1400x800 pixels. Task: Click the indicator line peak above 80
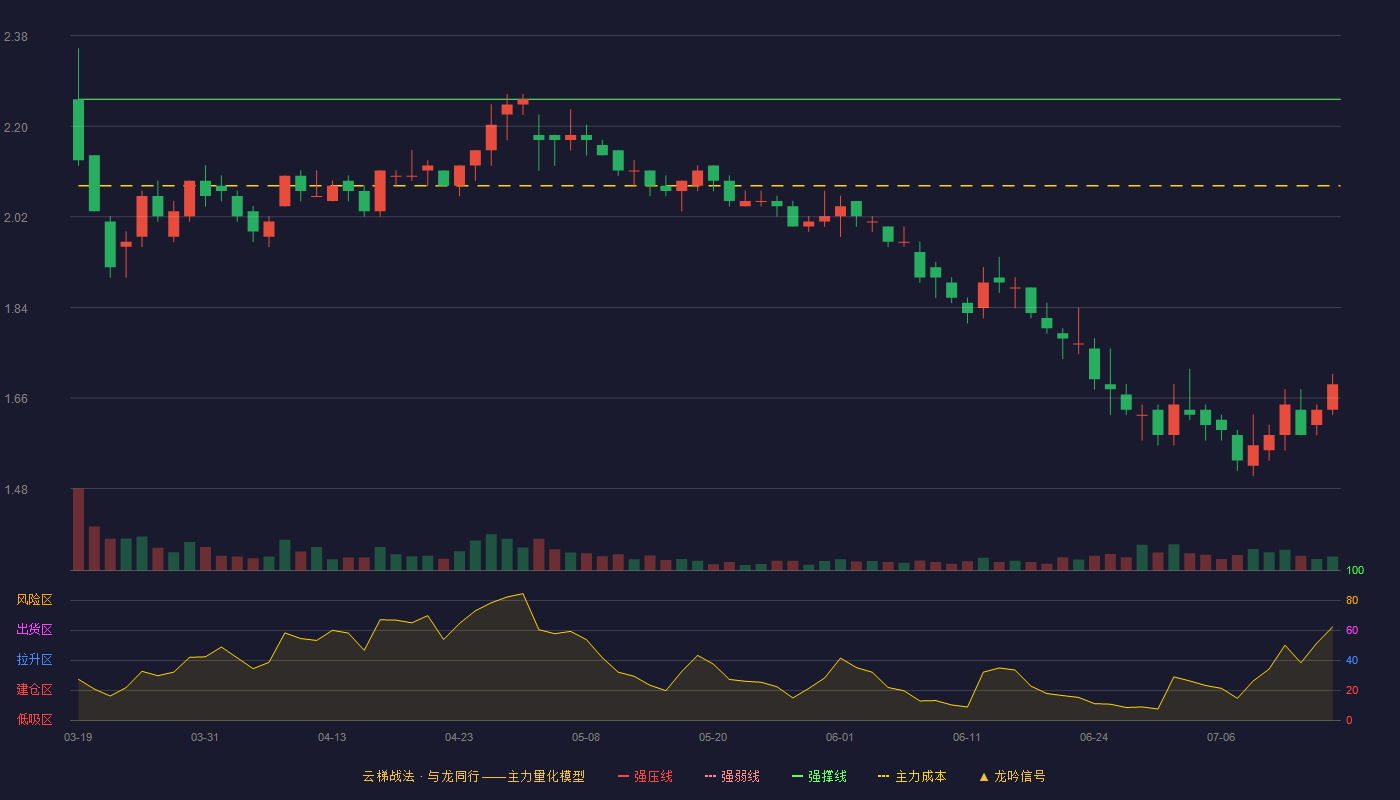(522, 594)
